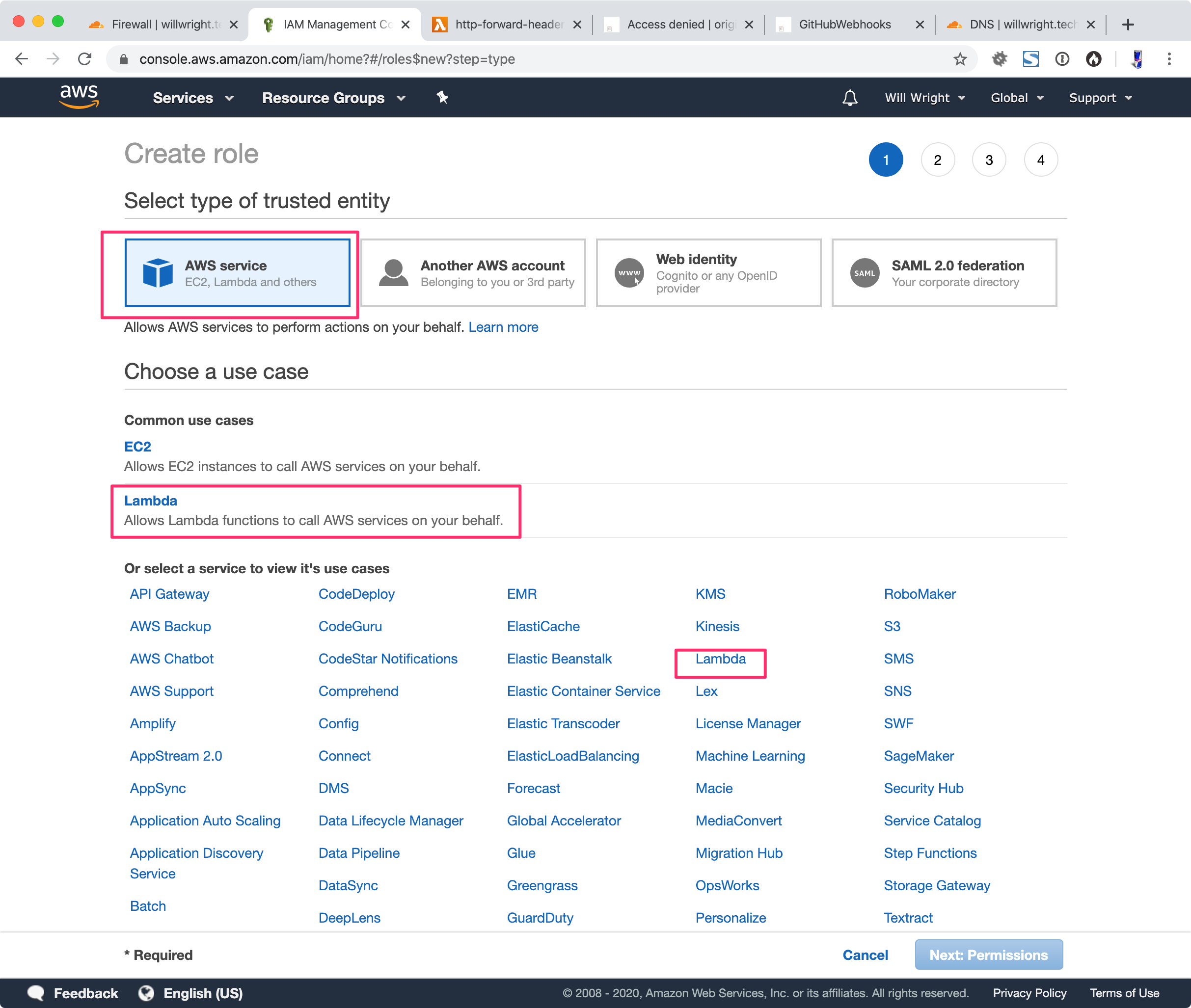Select Elastic Beanstalk service

point(560,658)
